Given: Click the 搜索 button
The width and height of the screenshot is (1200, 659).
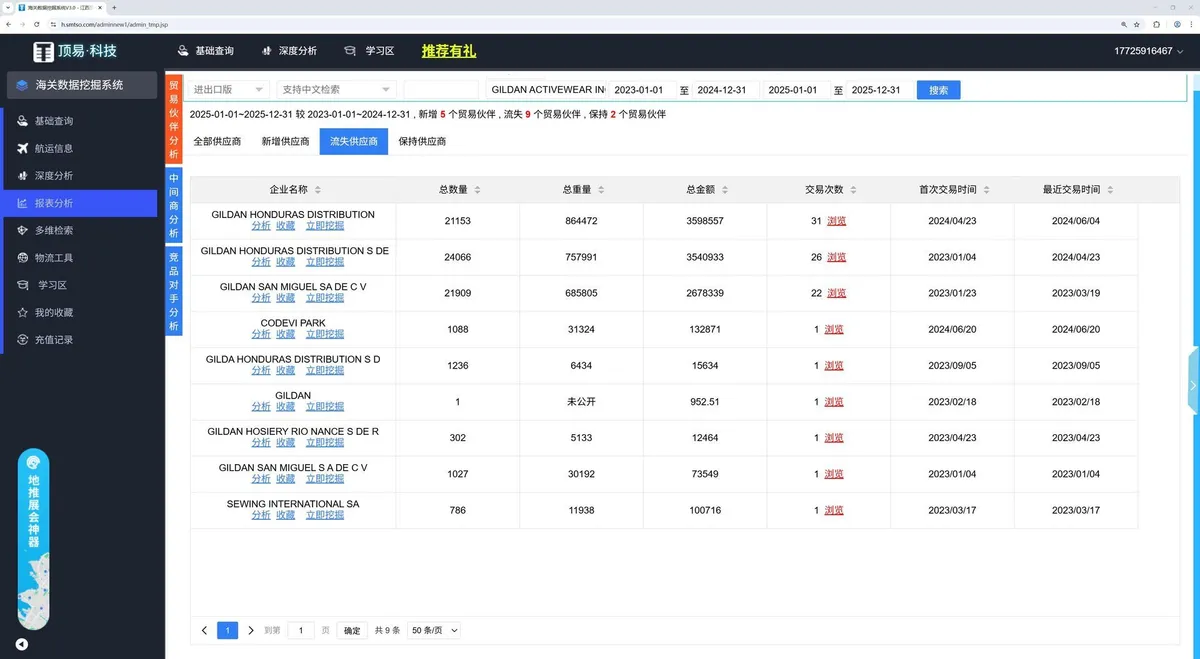Looking at the screenshot, I should (939, 90).
